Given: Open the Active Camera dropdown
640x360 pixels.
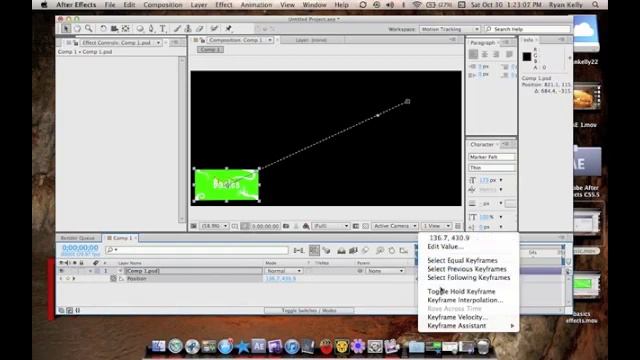Looking at the screenshot, I should (x=394, y=226).
